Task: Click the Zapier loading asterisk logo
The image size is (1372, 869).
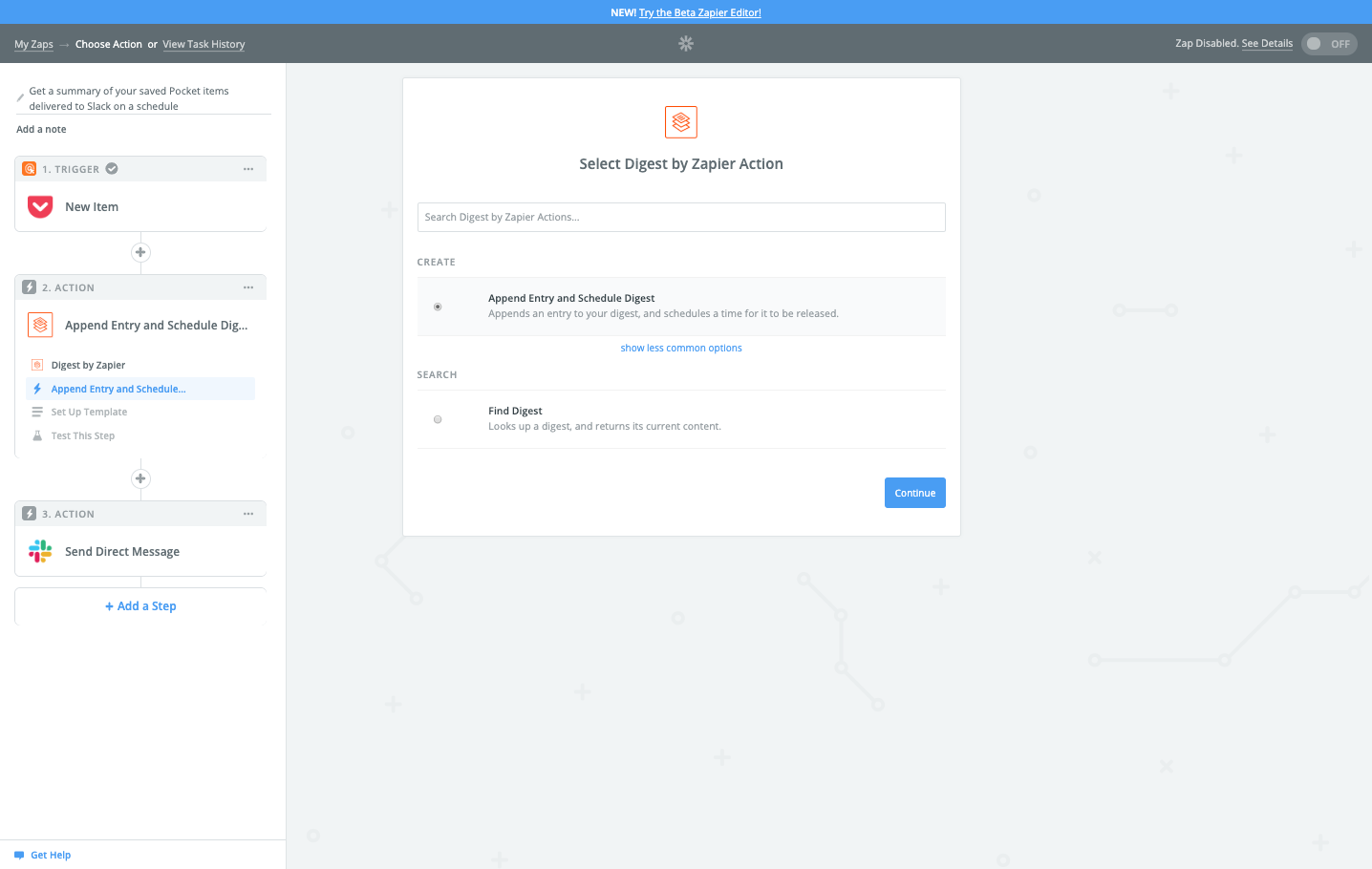Action: click(686, 44)
